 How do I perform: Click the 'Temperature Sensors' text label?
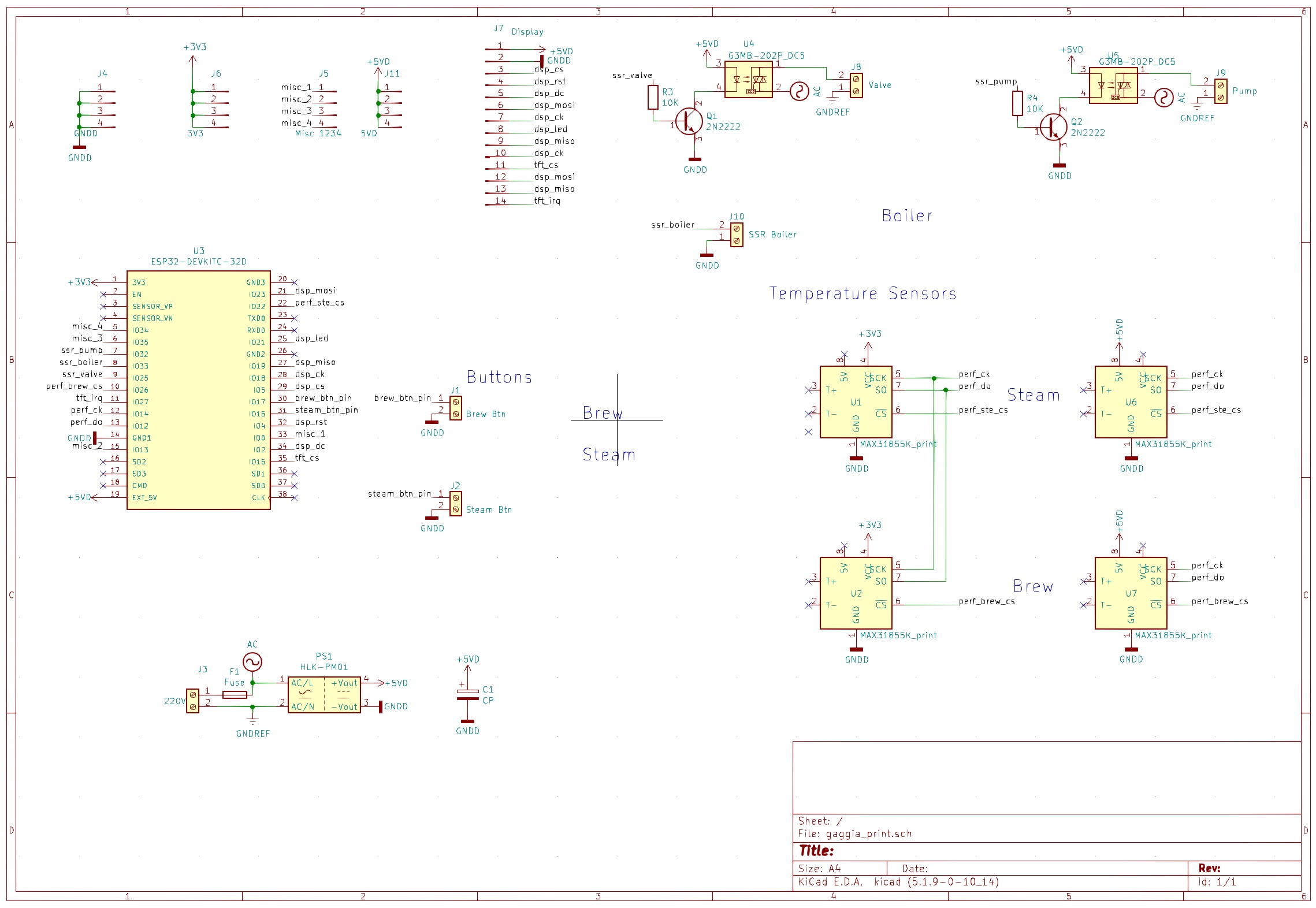[x=863, y=293]
